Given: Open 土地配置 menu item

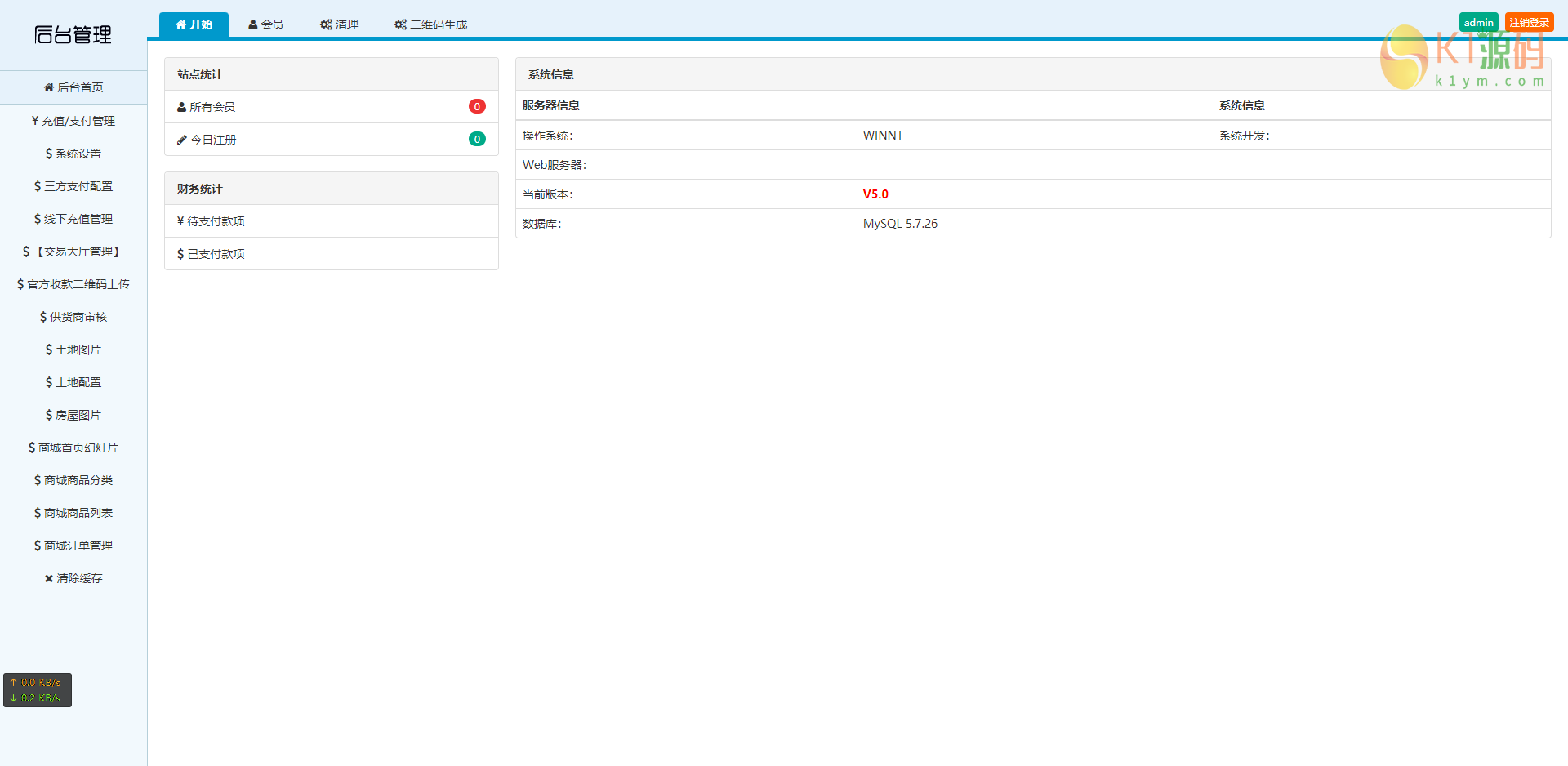Looking at the screenshot, I should coord(73,382).
